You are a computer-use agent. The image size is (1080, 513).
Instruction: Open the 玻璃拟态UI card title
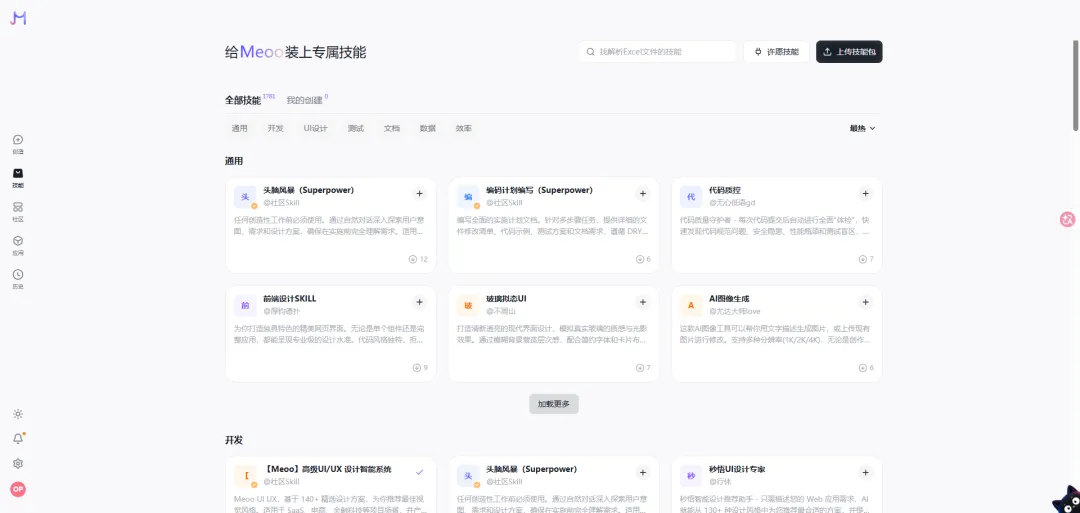point(506,299)
